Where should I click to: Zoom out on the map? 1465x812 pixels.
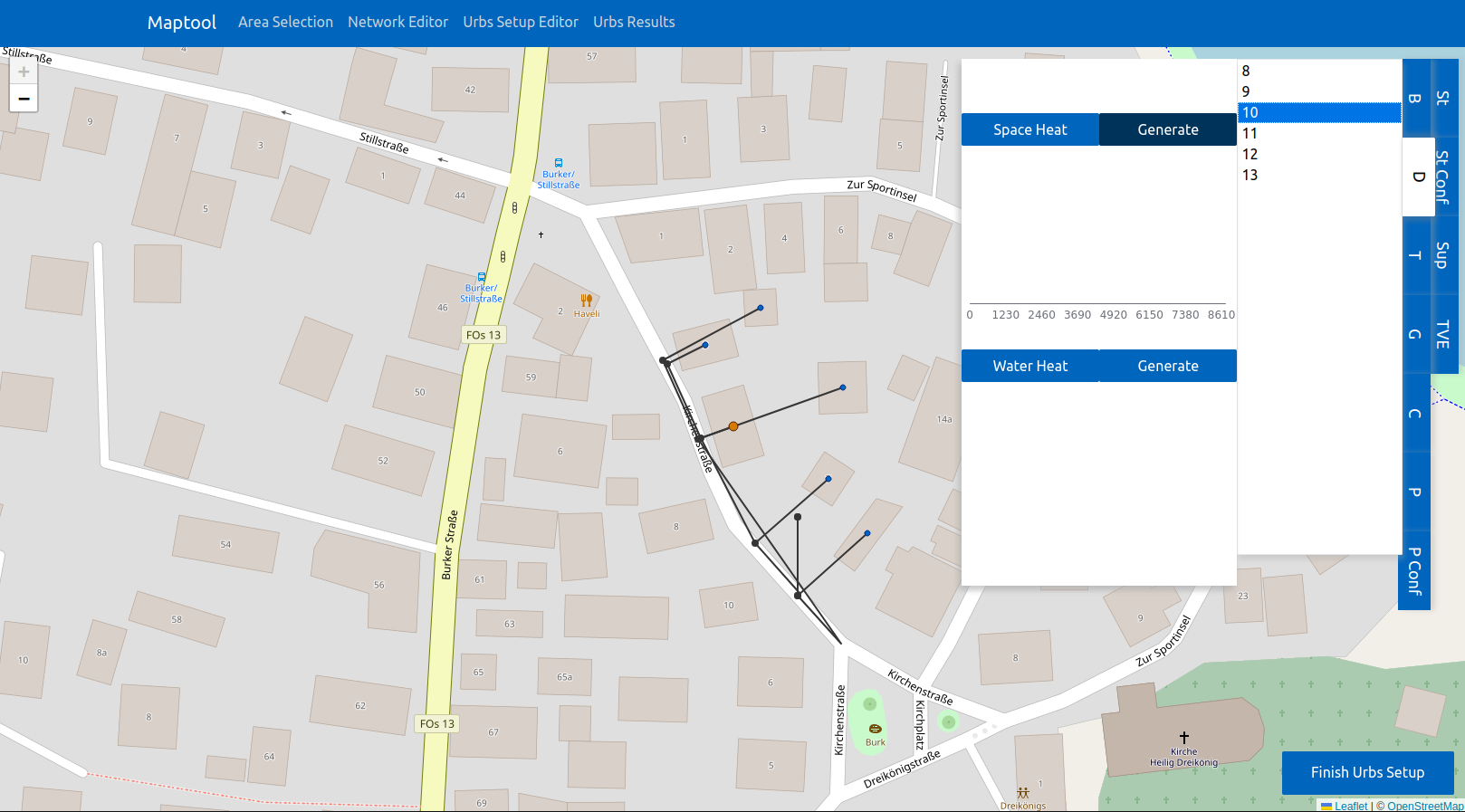click(24, 99)
